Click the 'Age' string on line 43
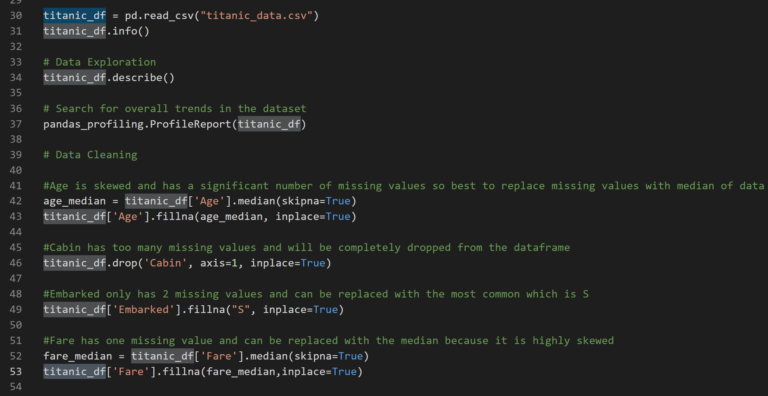This screenshot has height=396, width=768. [128, 217]
